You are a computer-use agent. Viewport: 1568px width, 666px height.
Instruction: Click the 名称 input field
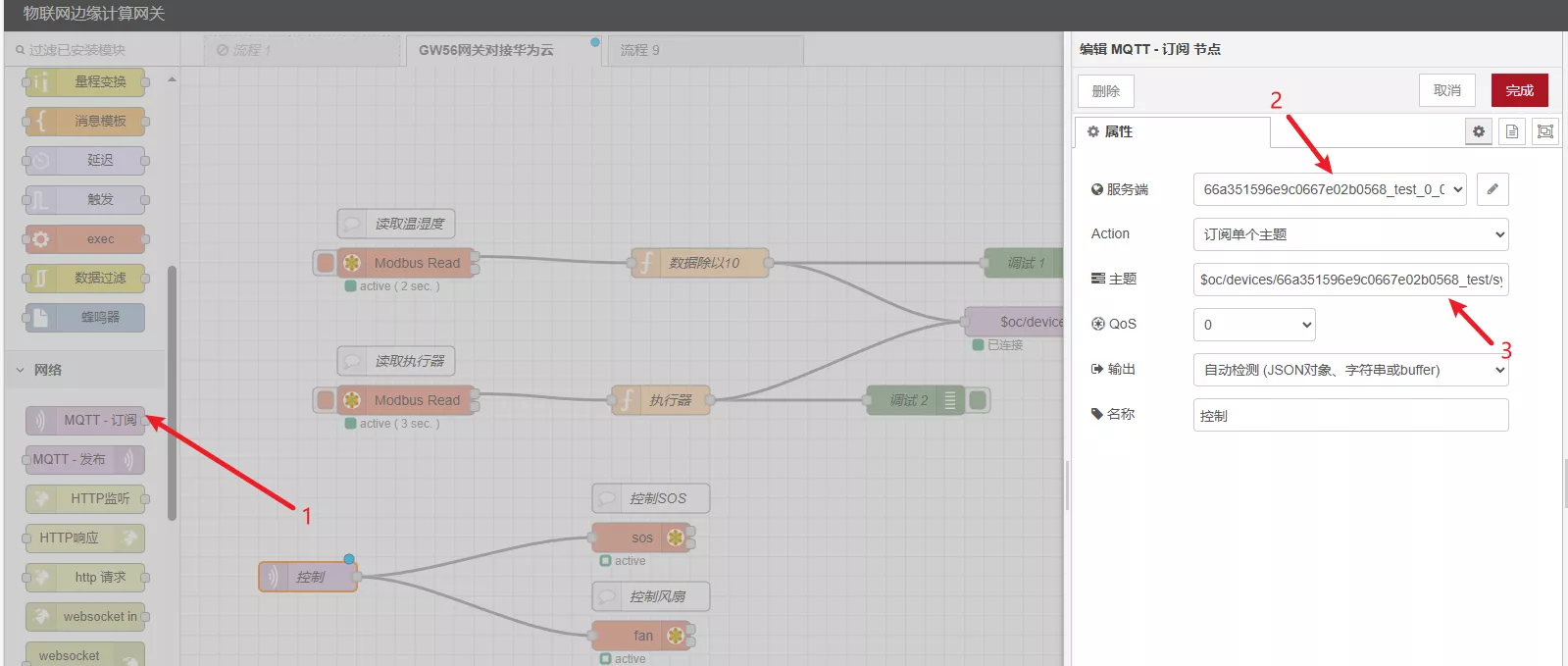pos(1349,415)
